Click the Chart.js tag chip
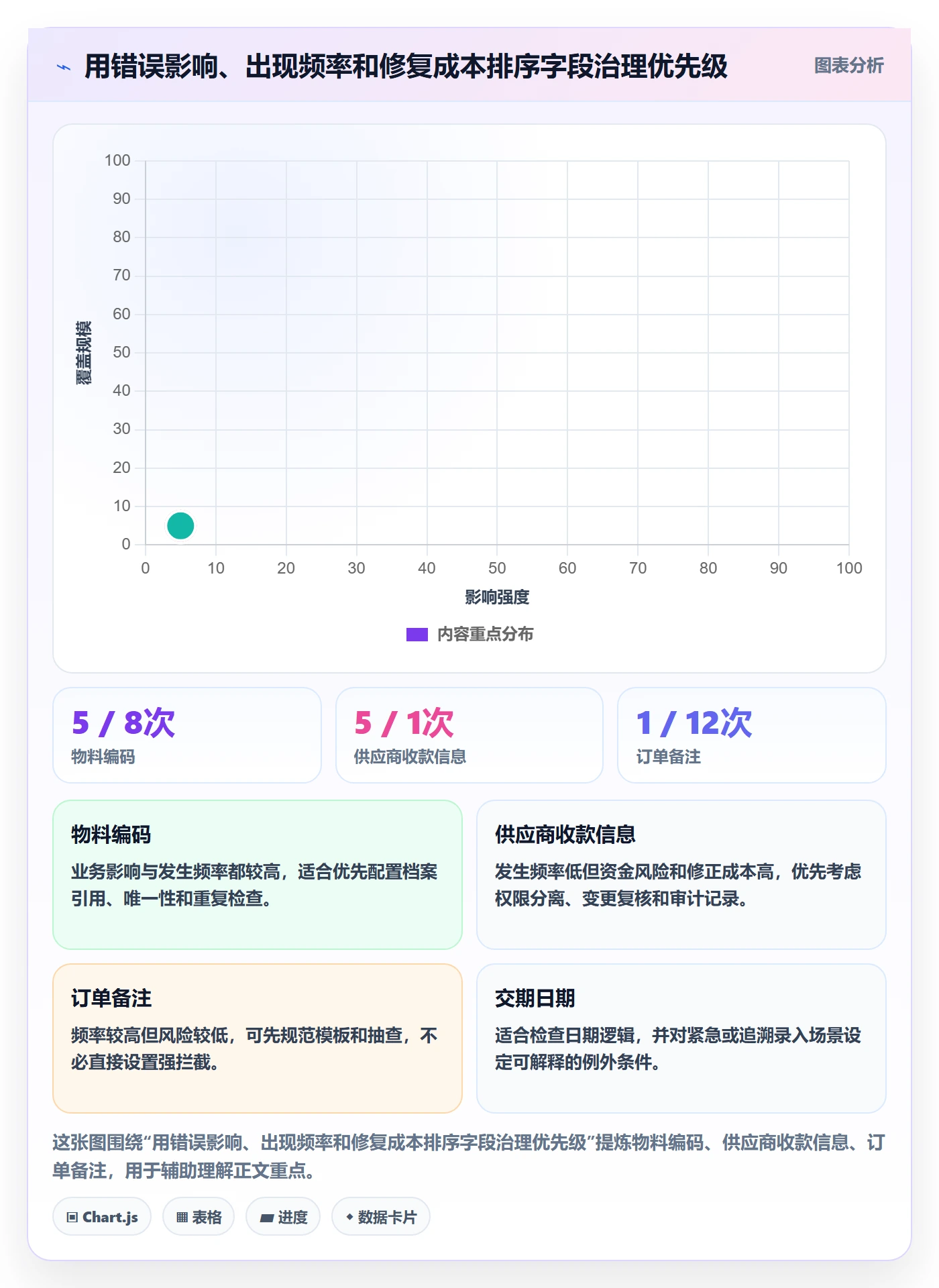939x1288 pixels. tap(102, 1217)
